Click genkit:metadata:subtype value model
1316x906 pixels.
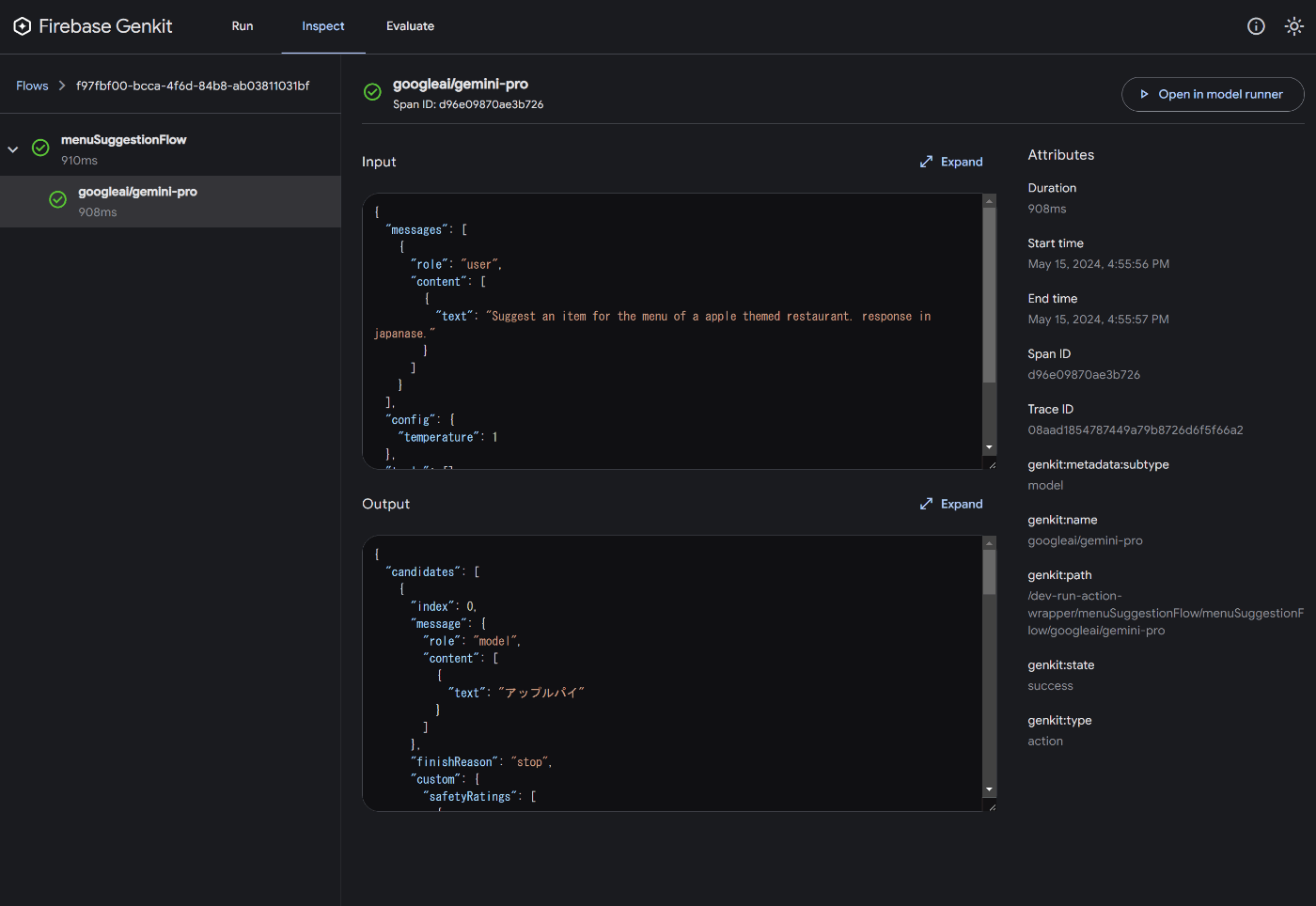1045,486
